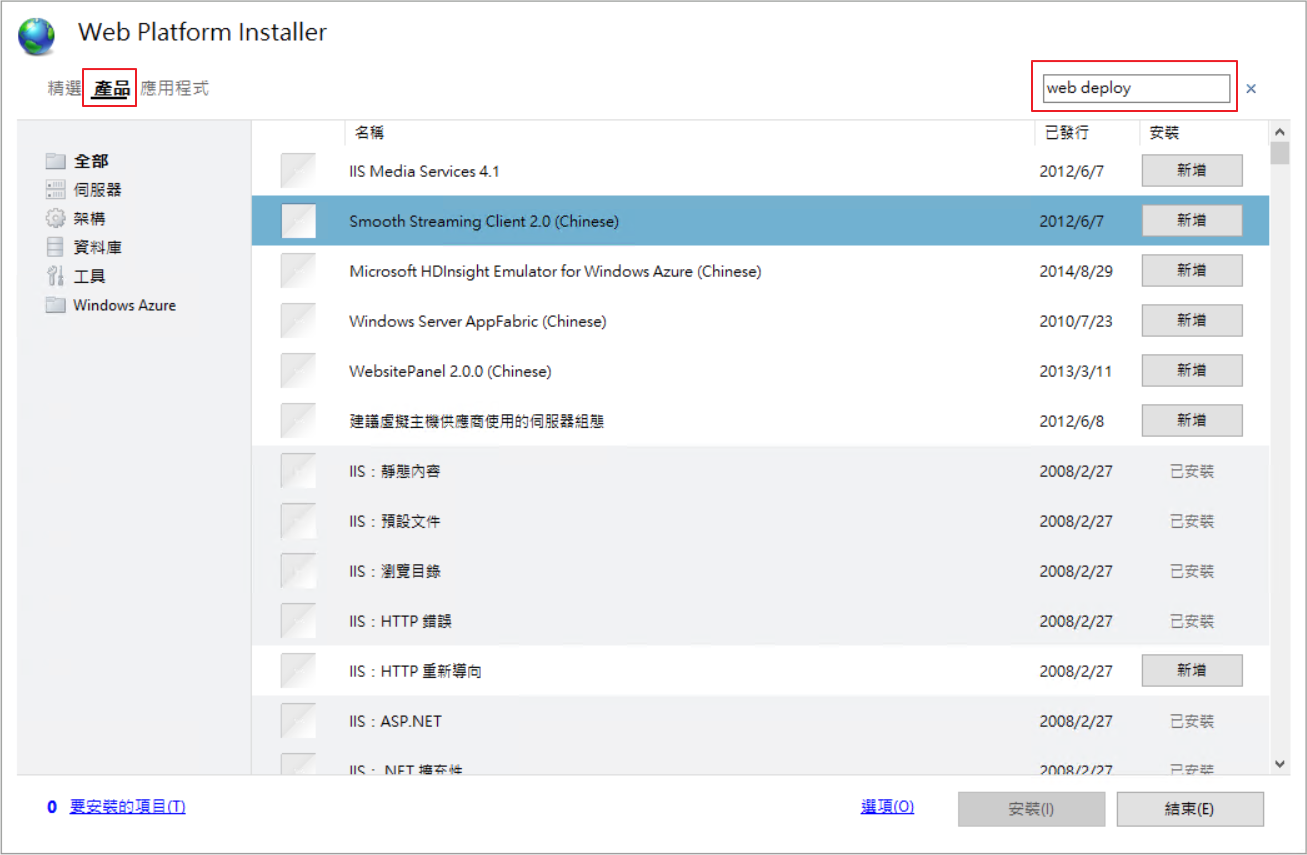The width and height of the screenshot is (1307, 855).
Task: Open the 要安裝的項目 link
Action: point(127,807)
